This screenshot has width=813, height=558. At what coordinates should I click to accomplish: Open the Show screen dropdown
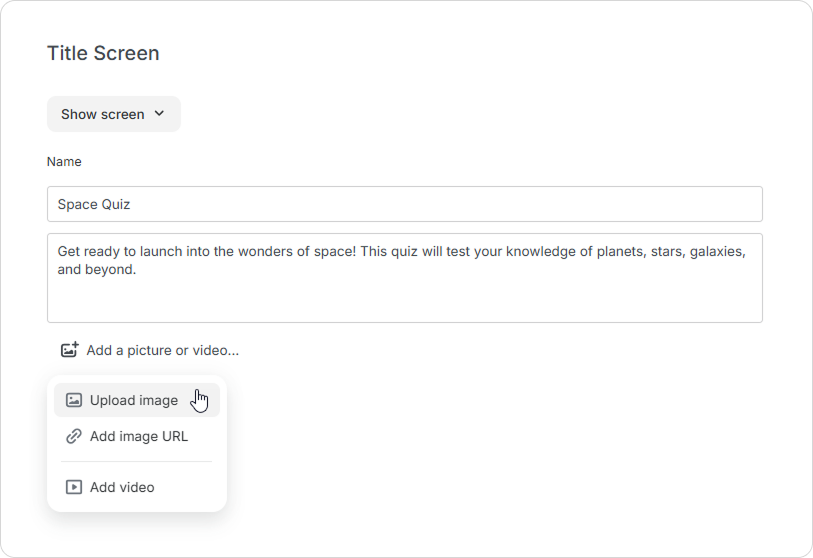114,114
